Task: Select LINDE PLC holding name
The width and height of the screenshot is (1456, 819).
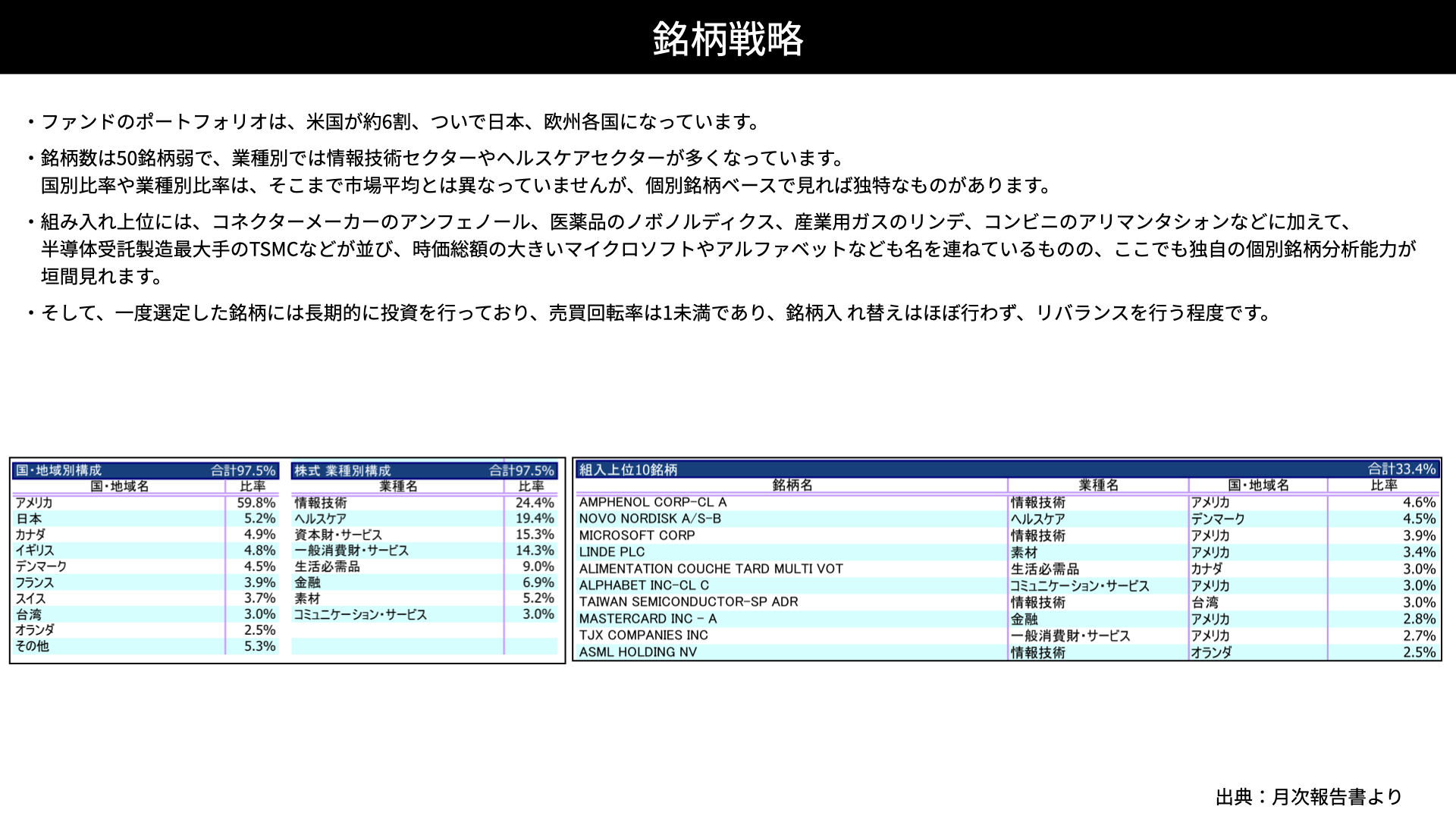Action: (x=612, y=552)
